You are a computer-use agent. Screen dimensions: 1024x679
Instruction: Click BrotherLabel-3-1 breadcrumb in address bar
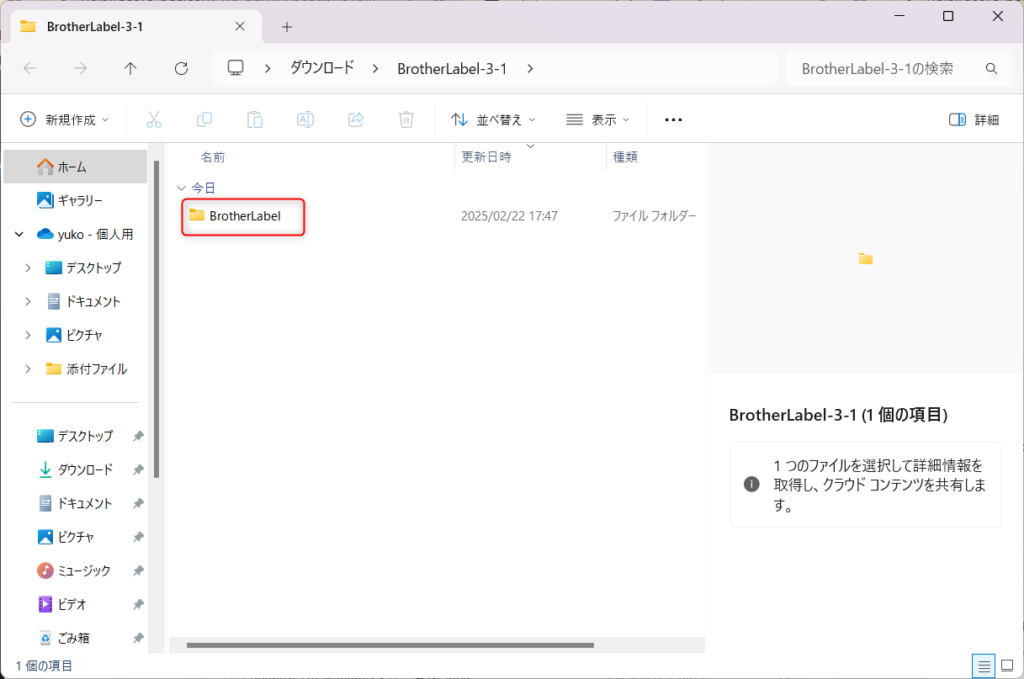tap(452, 69)
